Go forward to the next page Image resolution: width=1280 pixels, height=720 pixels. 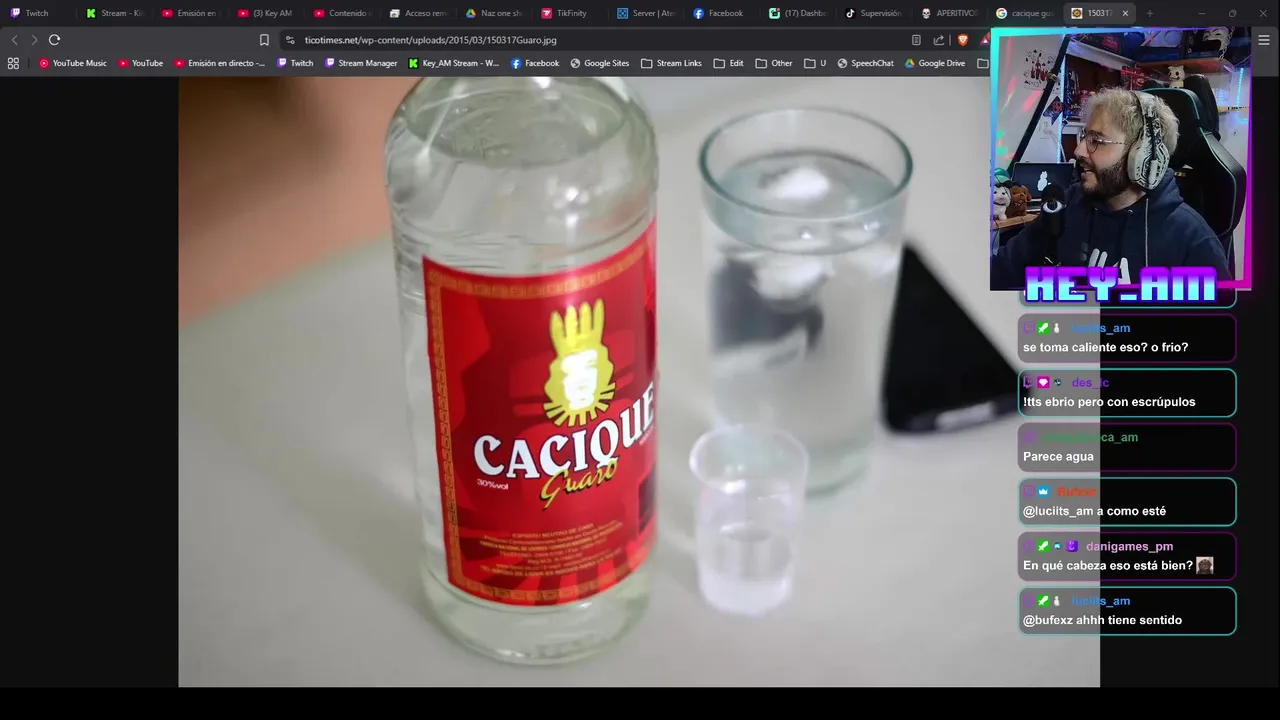tap(34, 40)
